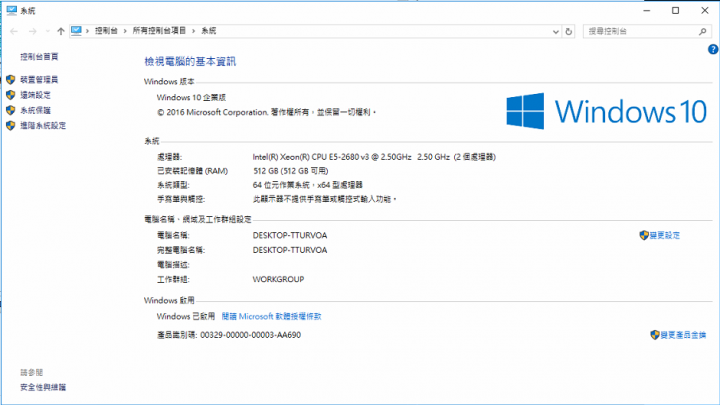Click product ID 00329-00000-00003-AA690
The image size is (720, 405).
pos(251,335)
